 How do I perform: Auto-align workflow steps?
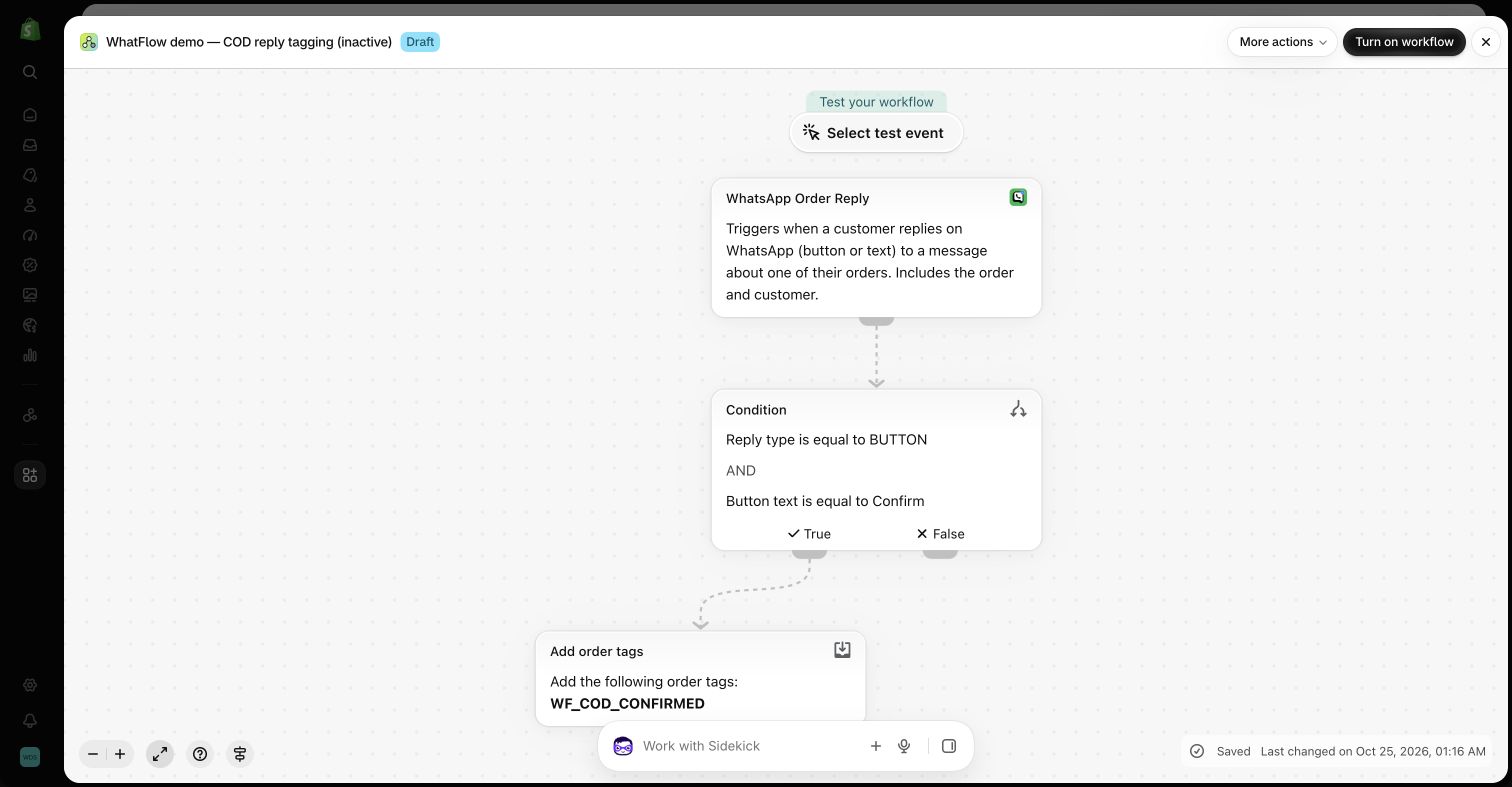(x=240, y=754)
